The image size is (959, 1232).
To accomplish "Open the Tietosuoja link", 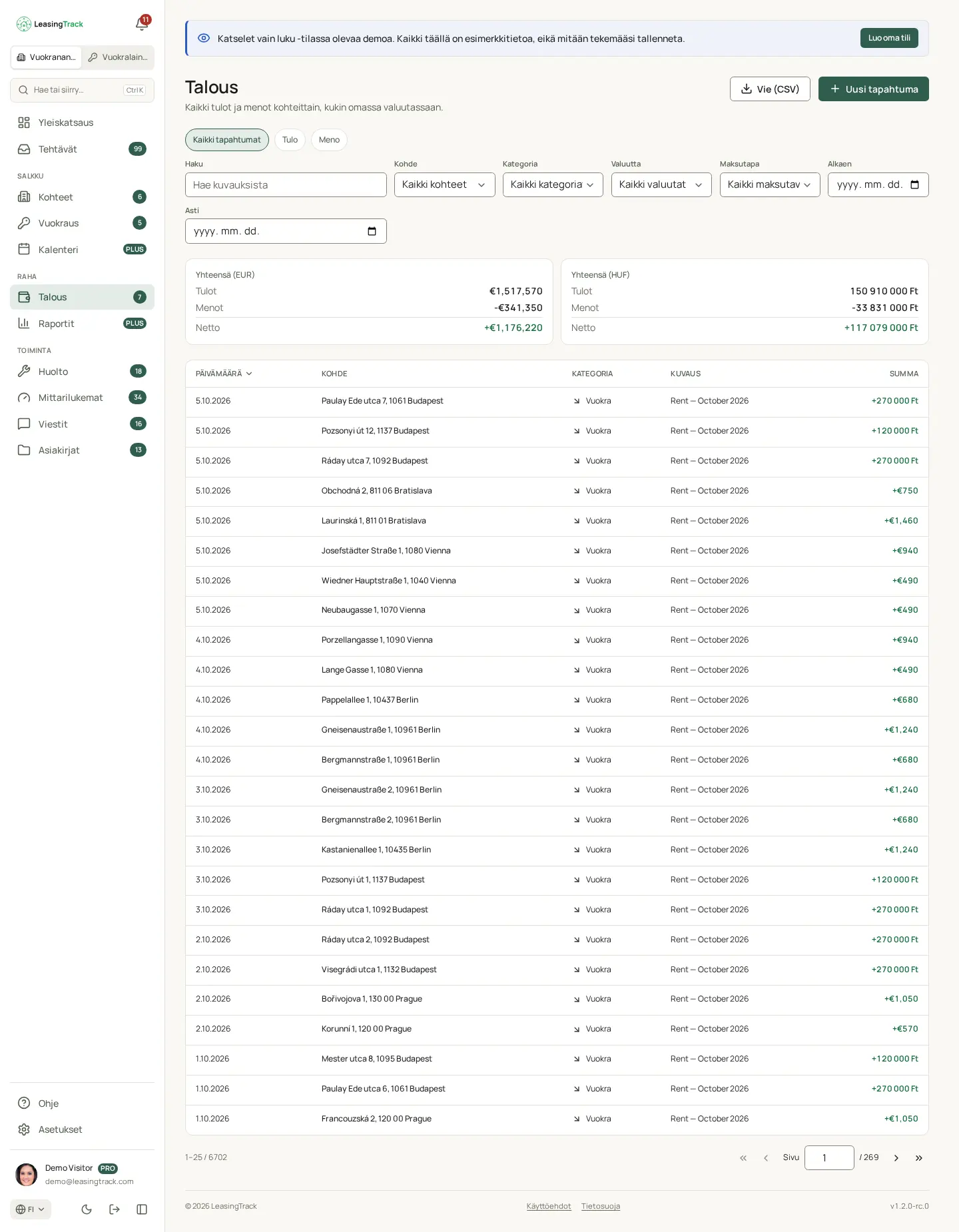I will tap(601, 1206).
